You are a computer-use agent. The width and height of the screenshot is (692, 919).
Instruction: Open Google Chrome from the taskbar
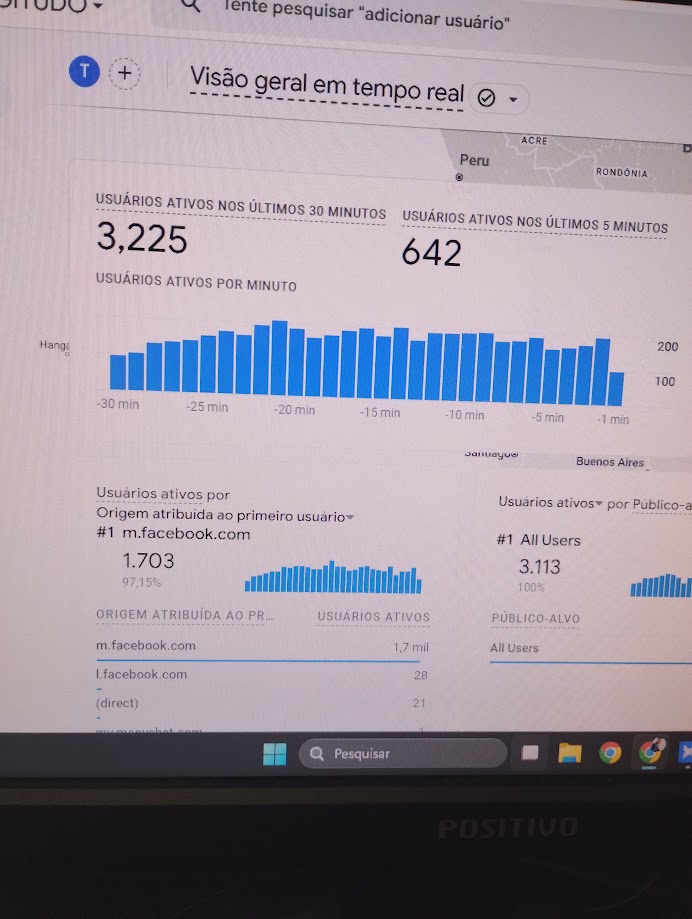pyautogui.click(x=610, y=752)
